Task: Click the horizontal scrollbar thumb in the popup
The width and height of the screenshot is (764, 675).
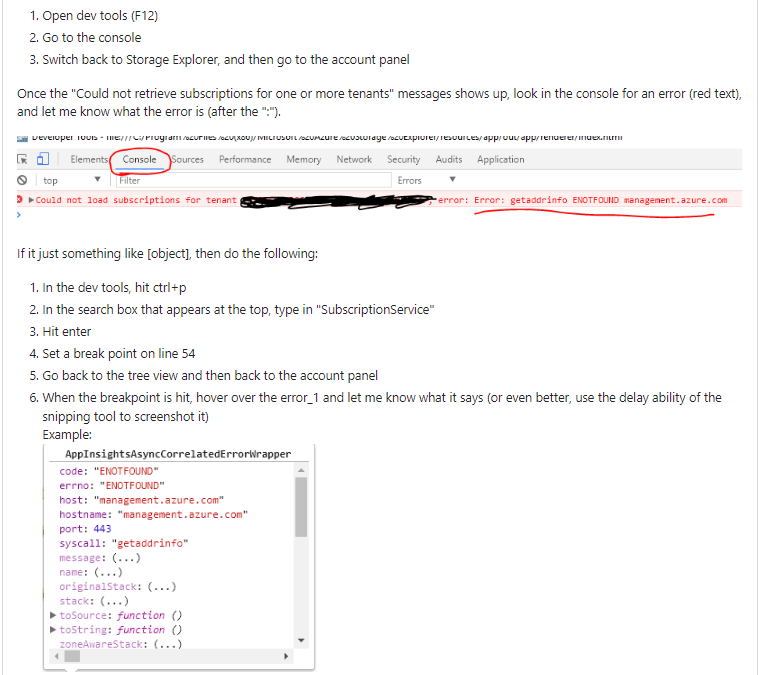Action: tap(72, 656)
